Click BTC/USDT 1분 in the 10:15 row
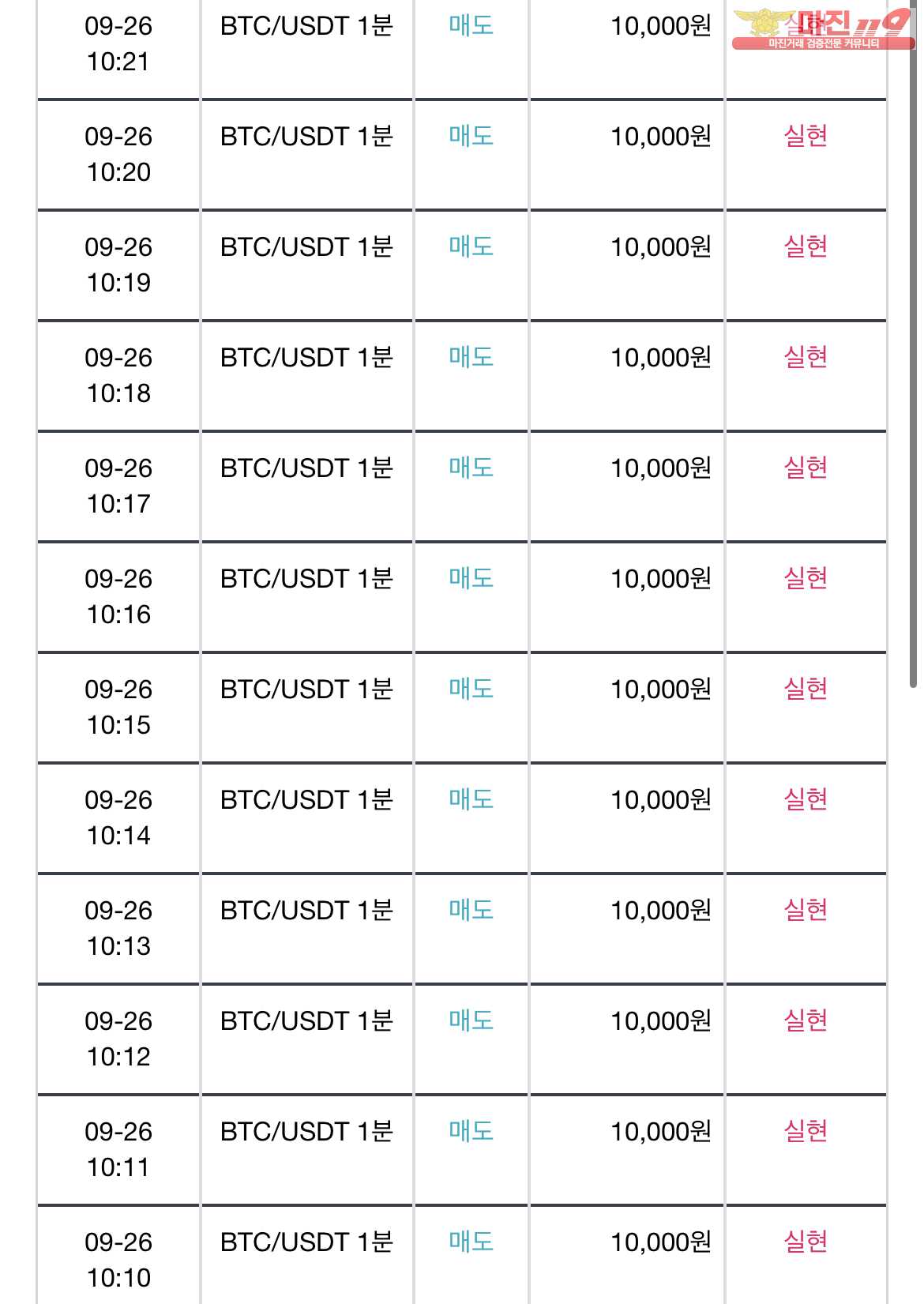Screen dimensions: 924x1304 [306, 690]
